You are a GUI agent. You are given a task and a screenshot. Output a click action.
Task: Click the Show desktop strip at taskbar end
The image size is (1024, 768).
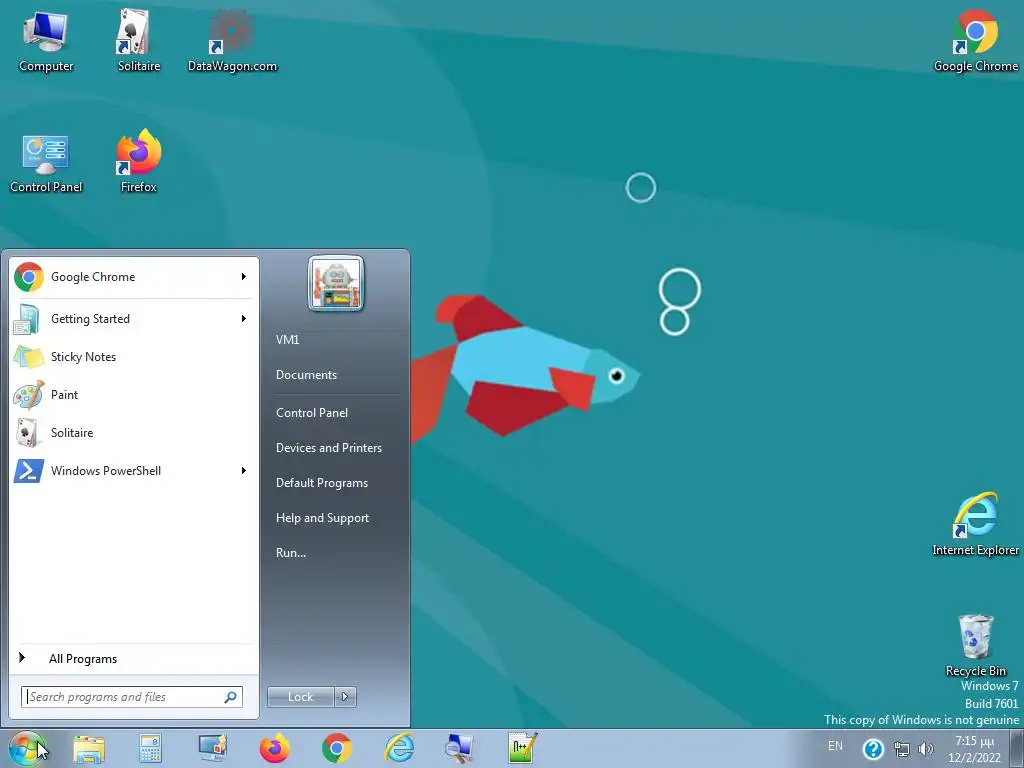click(1017, 748)
